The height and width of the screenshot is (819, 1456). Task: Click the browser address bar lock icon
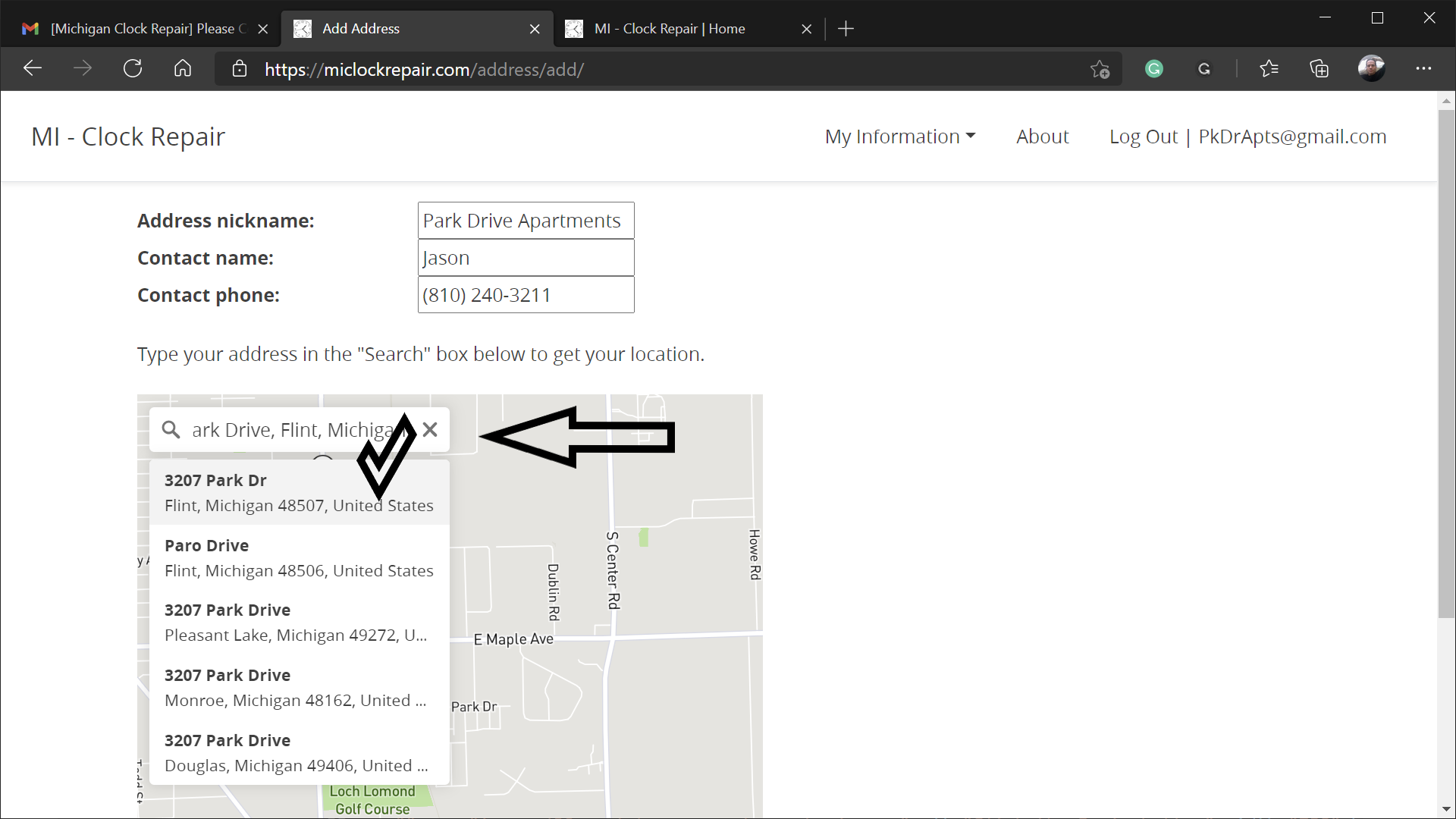pos(238,69)
